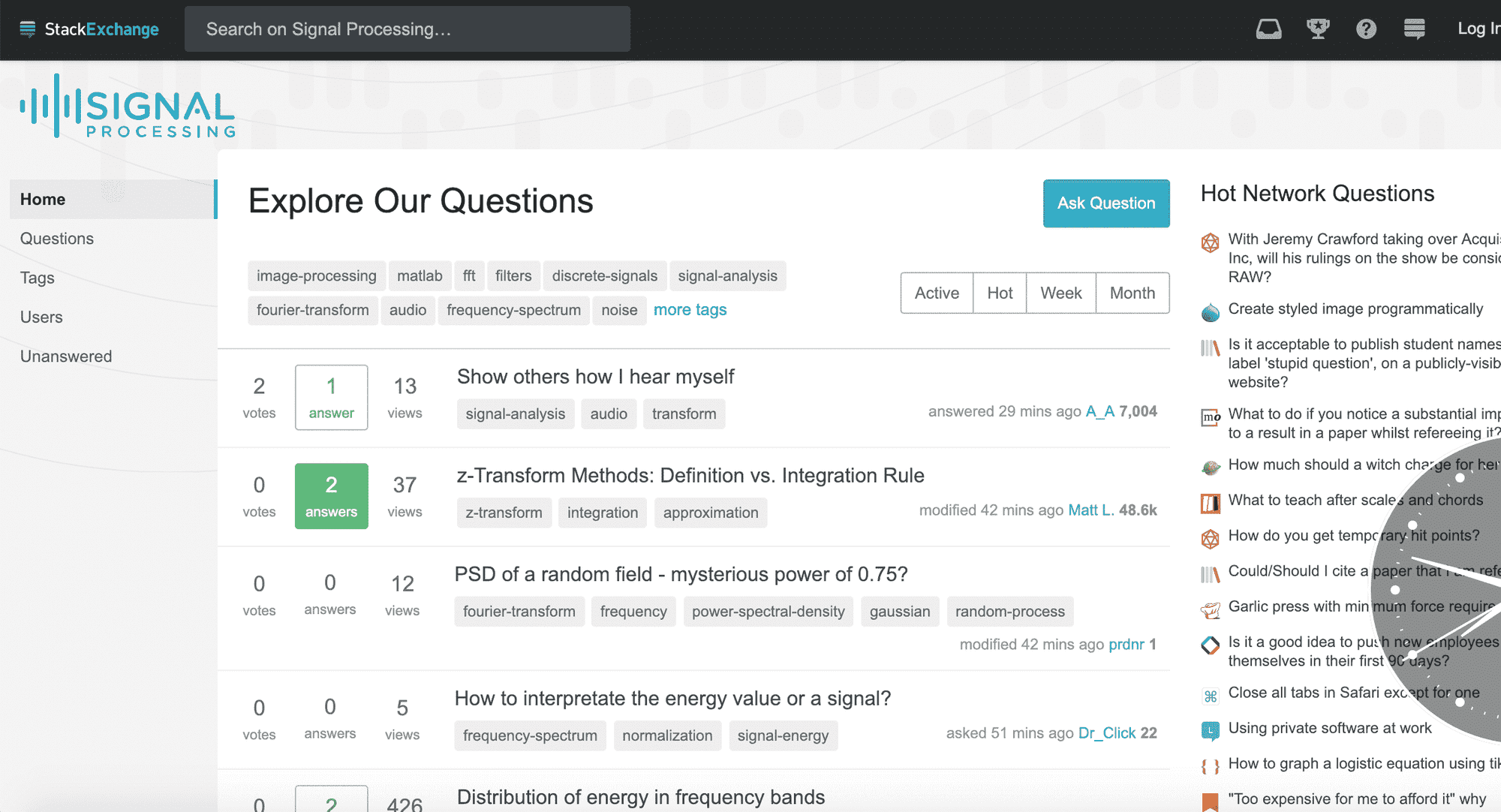
Task: Open the site switcher stack icon
Action: tap(1414, 29)
